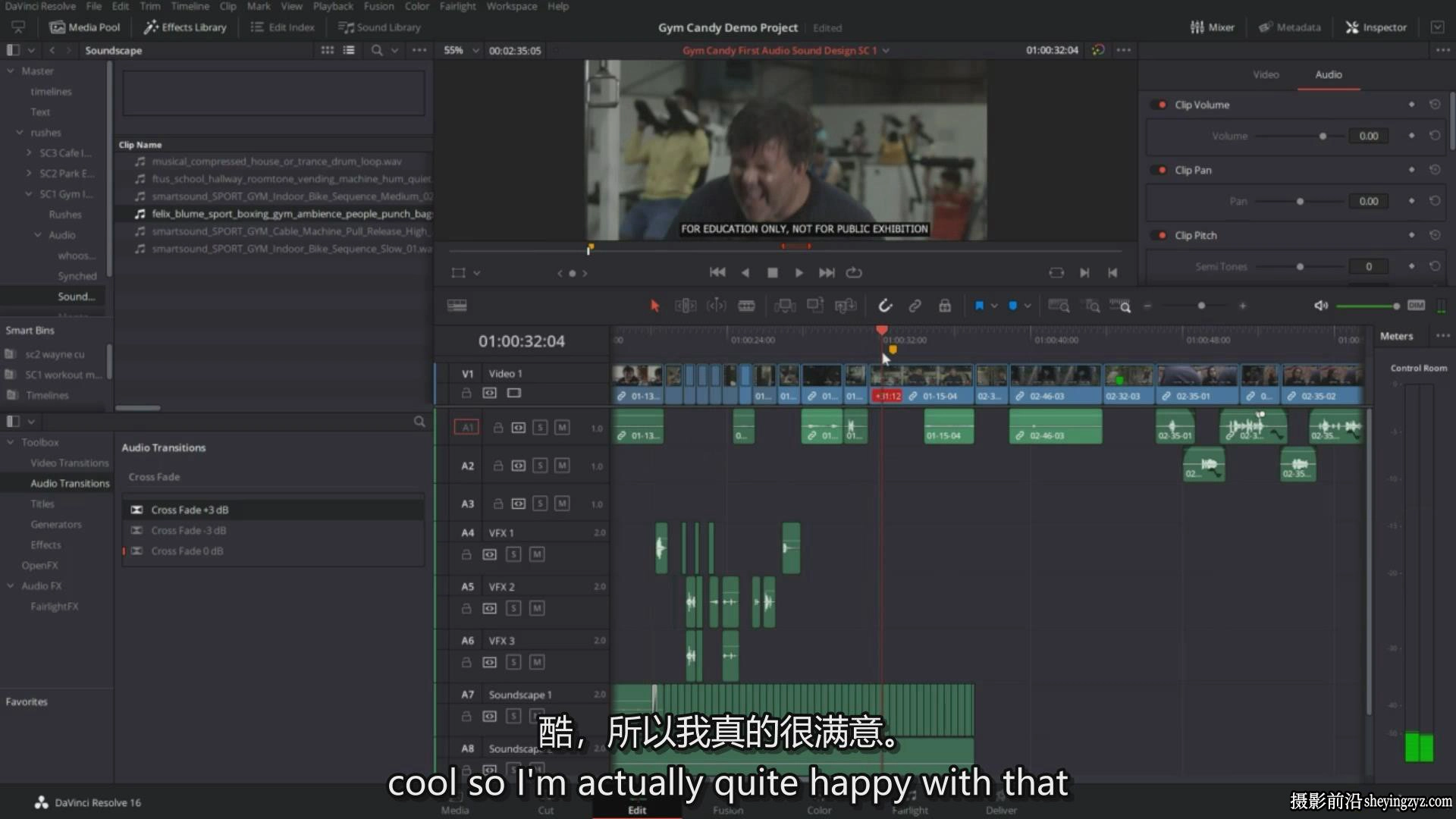
Task: Switch Inspector to Audio tab
Action: pyautogui.click(x=1328, y=74)
